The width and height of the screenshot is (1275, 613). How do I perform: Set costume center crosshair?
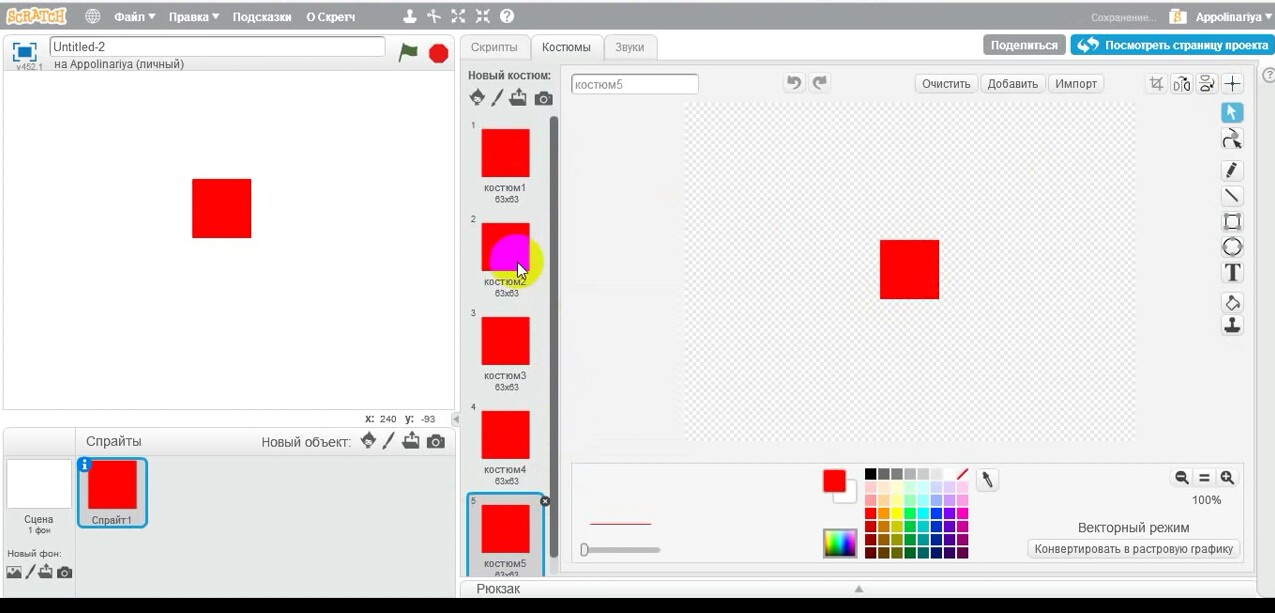click(x=1233, y=84)
